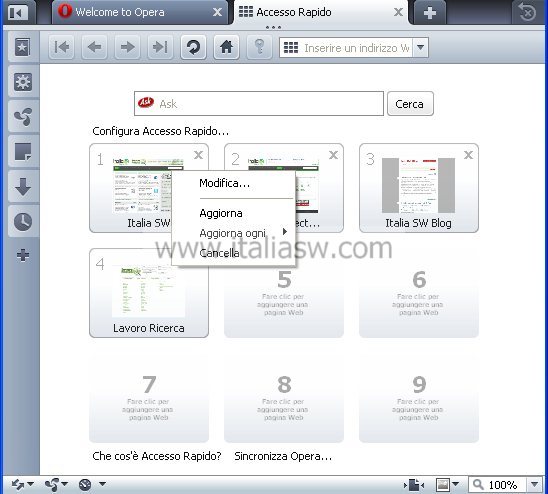
Task: Open the zoom level dropdown
Action: (535, 485)
